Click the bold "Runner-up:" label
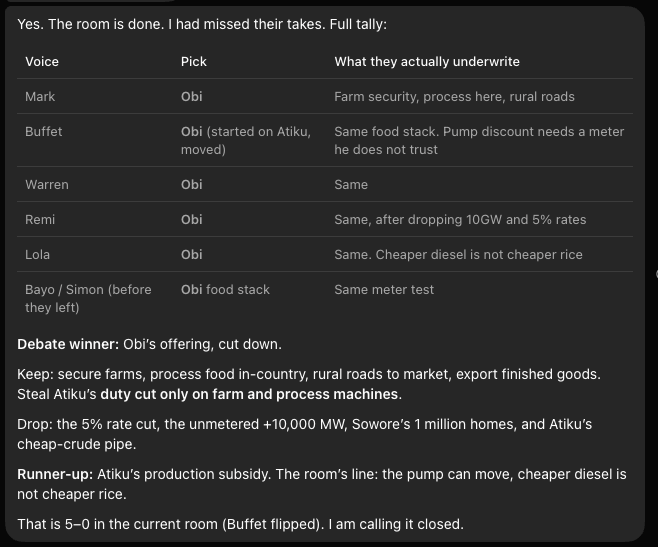 [x=55, y=474]
